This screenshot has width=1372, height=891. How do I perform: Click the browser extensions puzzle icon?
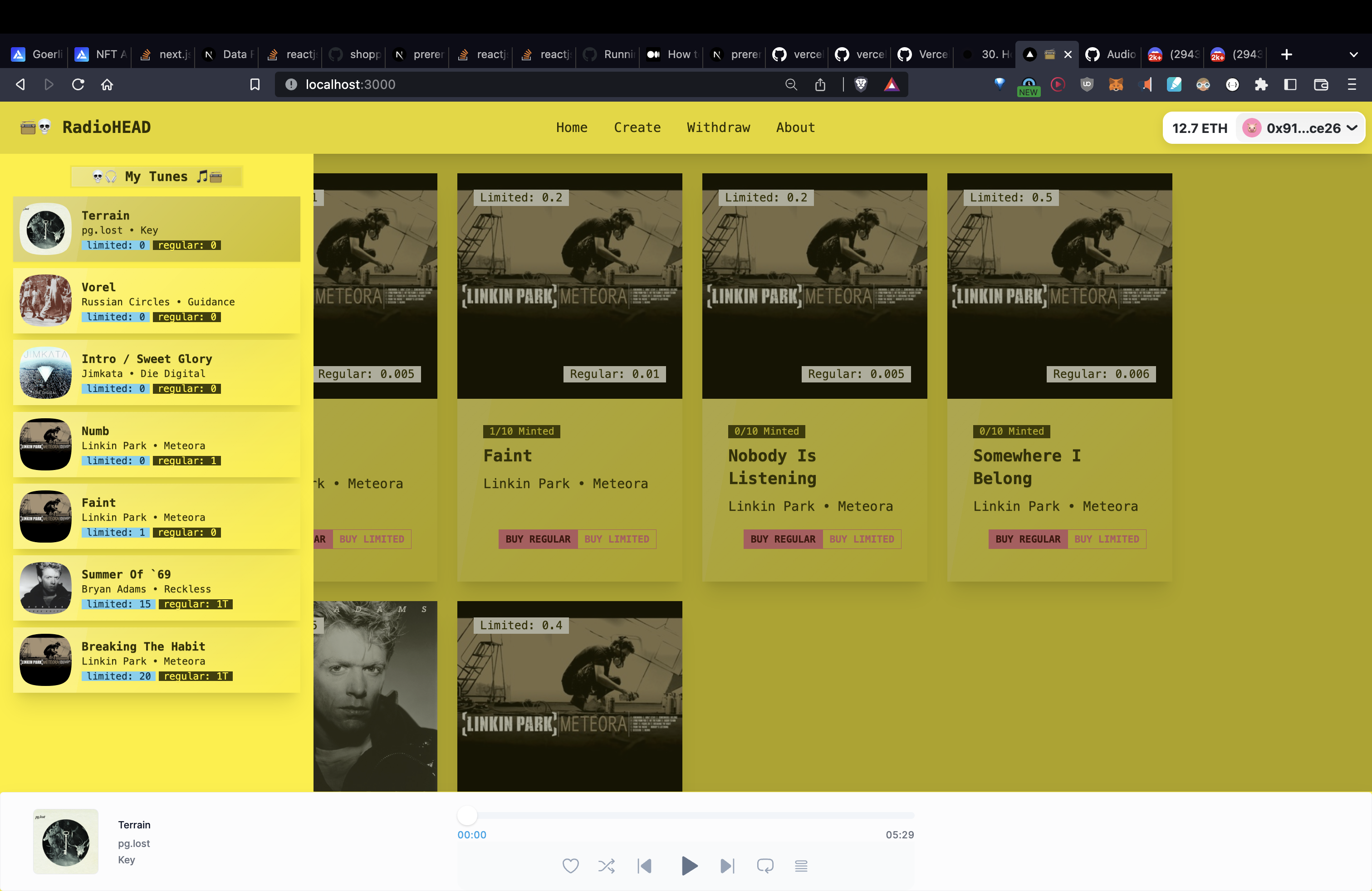(x=1261, y=85)
